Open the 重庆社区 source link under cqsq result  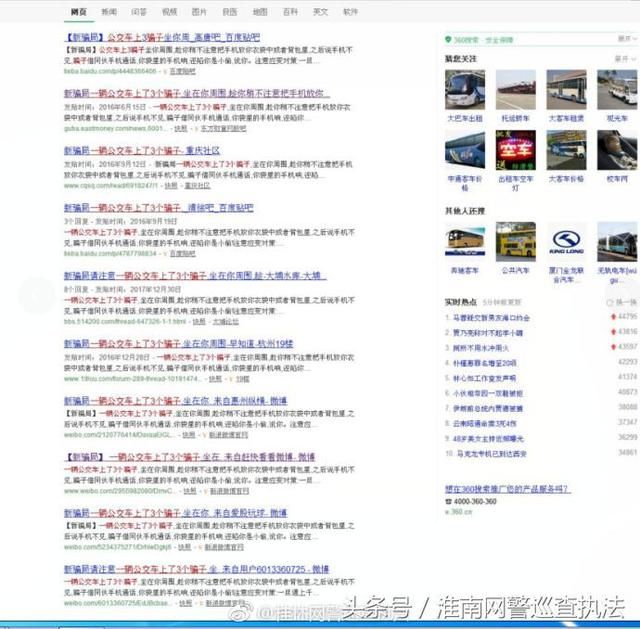pos(198,186)
